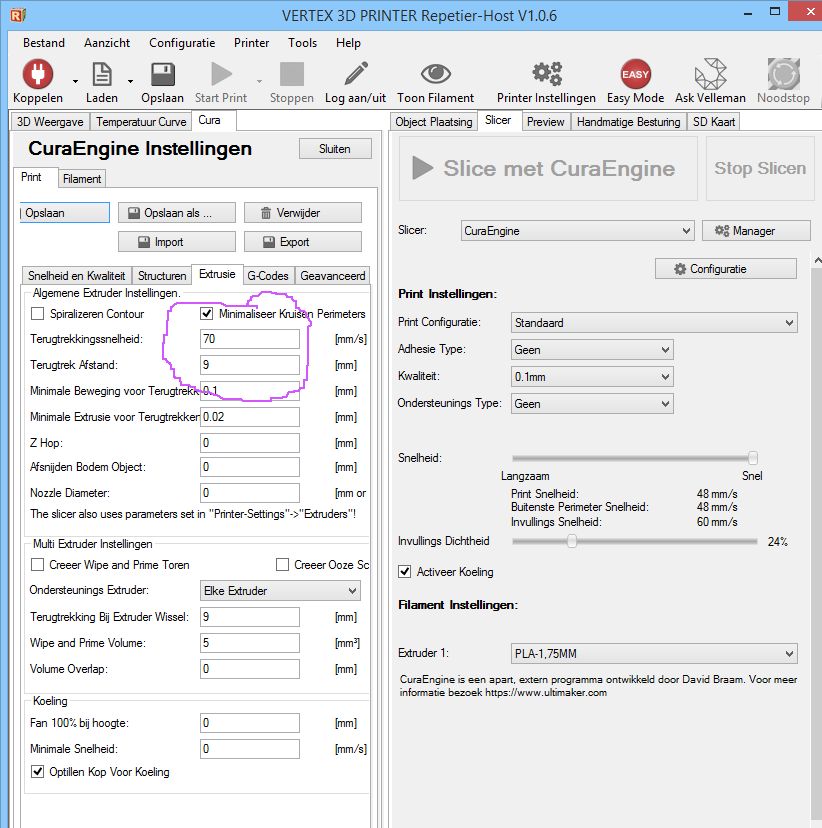Click the Terugtrek Afstand input field

(x=250, y=365)
